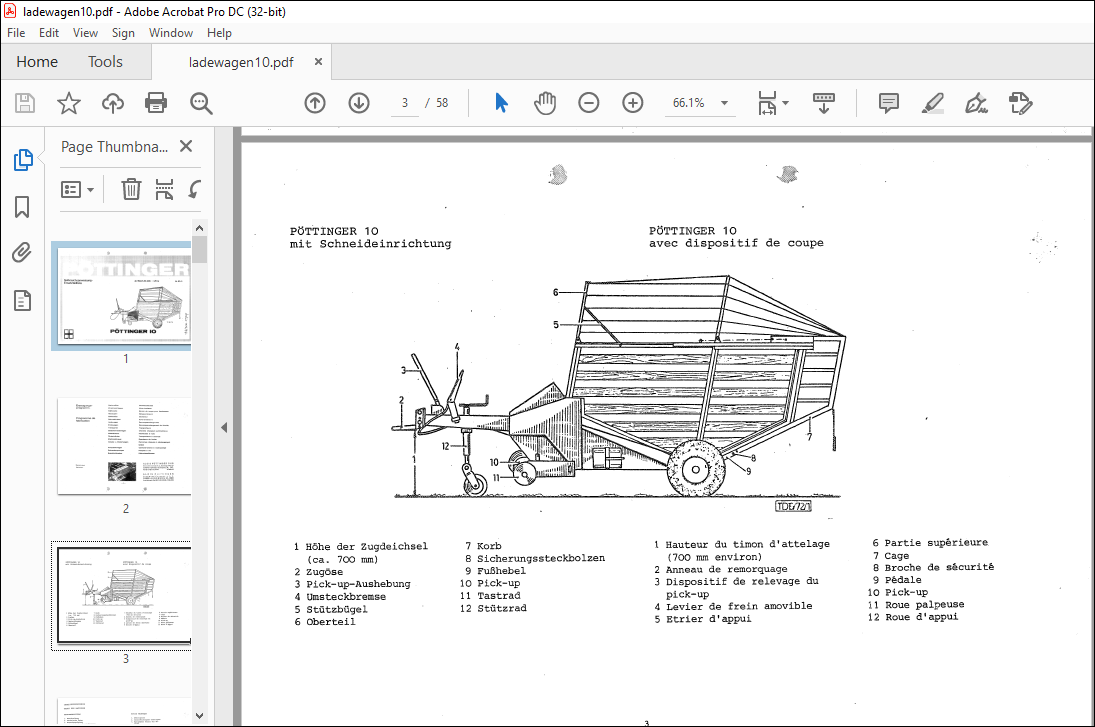Click the 'Partie supérieure' legend entry
Viewport: 1095px width, 727px height.
(x=936, y=543)
